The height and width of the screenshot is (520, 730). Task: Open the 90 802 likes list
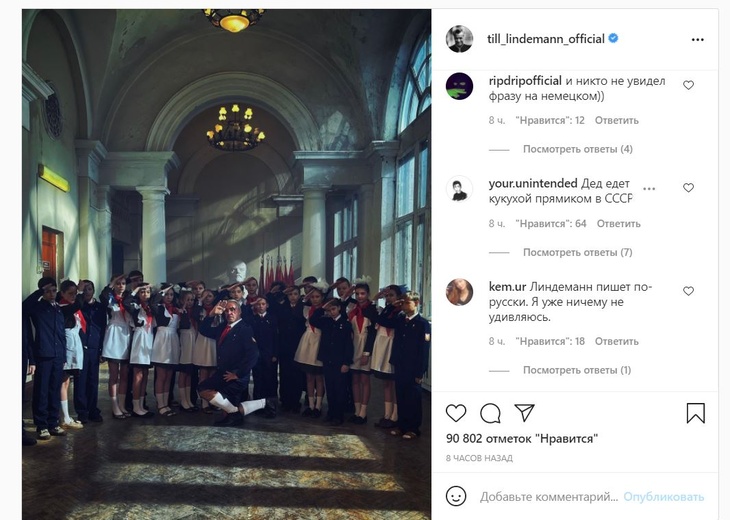click(x=521, y=439)
